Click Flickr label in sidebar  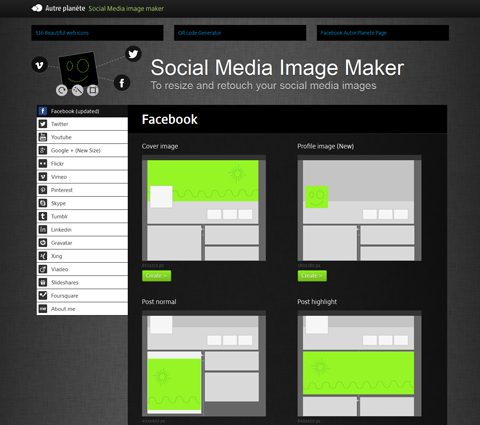pos(57,164)
